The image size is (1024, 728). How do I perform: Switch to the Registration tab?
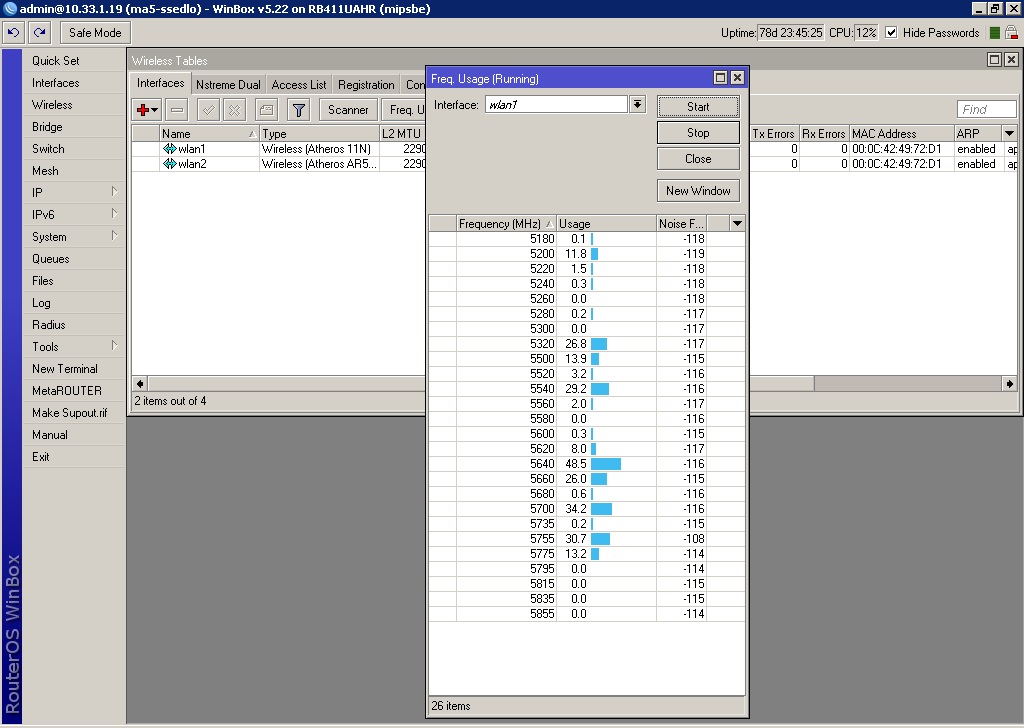pos(366,85)
